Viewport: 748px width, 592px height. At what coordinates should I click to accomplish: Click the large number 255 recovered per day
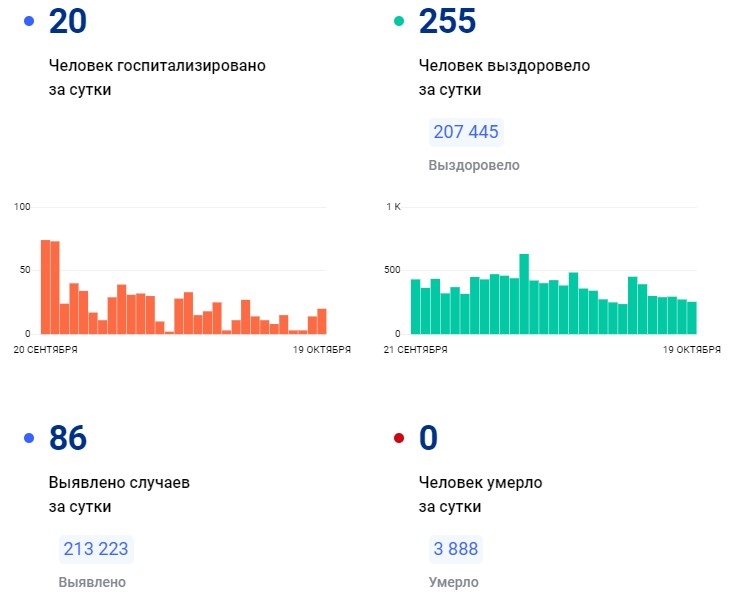tap(447, 20)
